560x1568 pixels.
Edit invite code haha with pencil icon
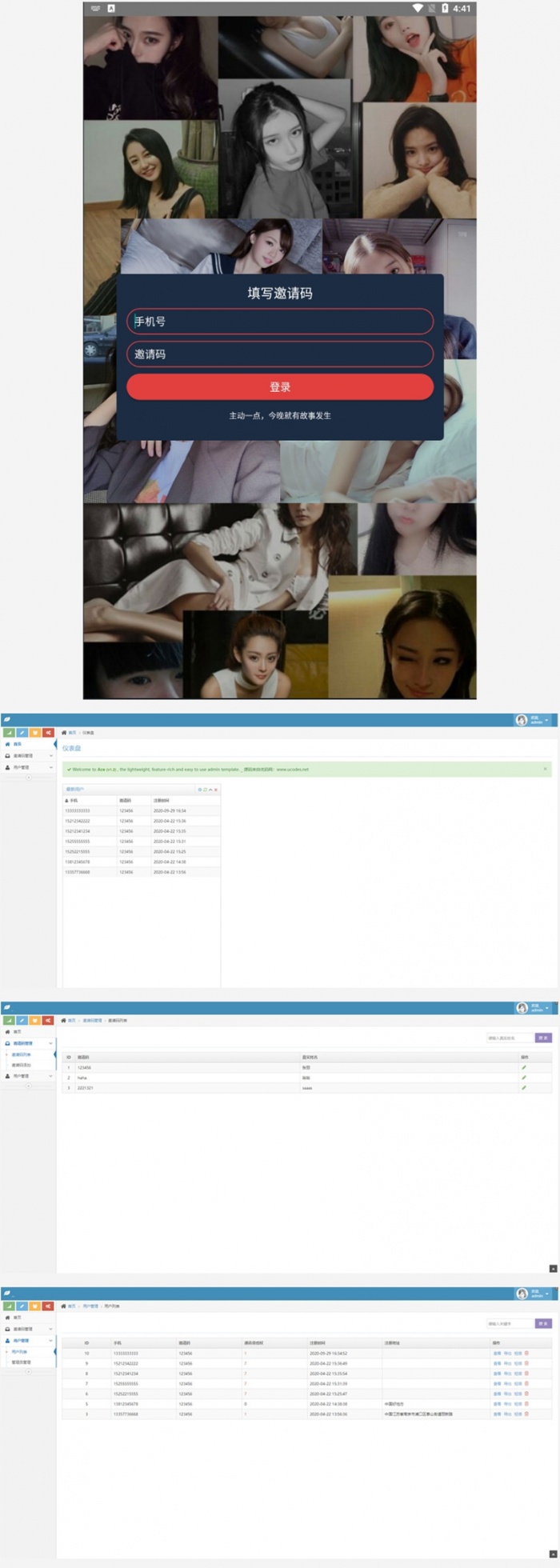pos(524,1078)
